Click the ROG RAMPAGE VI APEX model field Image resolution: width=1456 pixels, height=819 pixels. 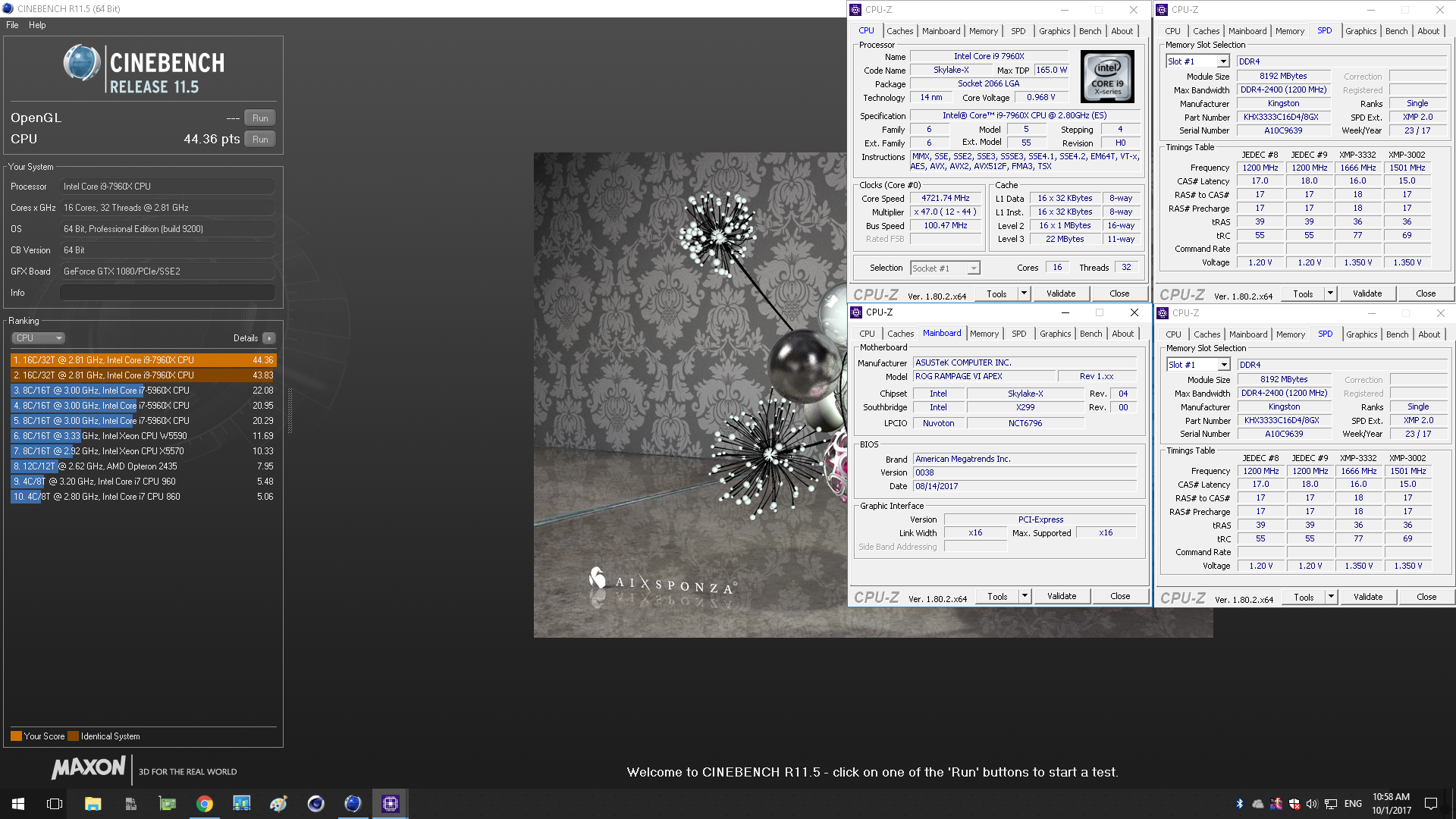click(x=984, y=376)
